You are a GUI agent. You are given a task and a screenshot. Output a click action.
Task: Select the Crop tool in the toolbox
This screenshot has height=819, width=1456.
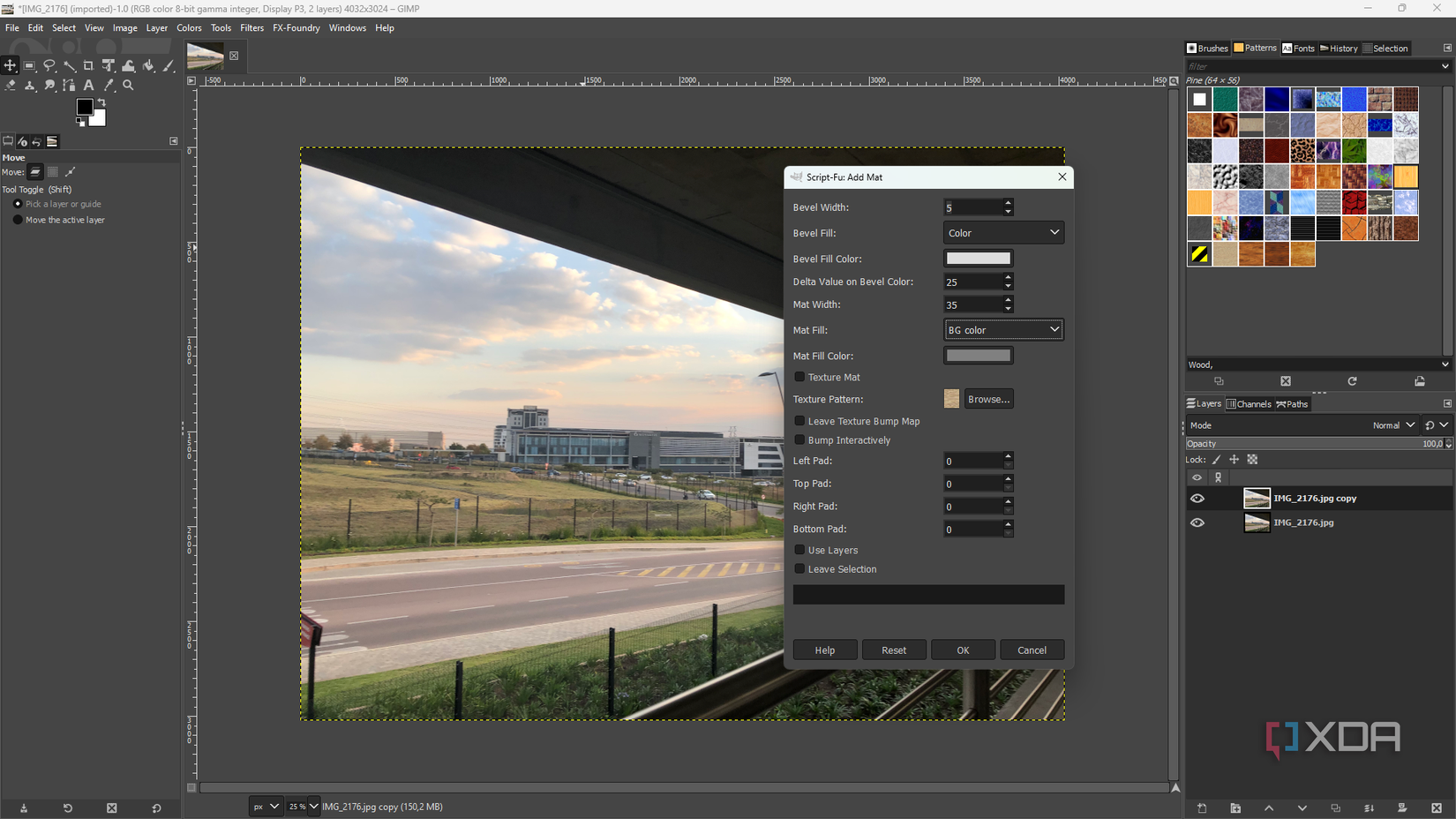88,66
